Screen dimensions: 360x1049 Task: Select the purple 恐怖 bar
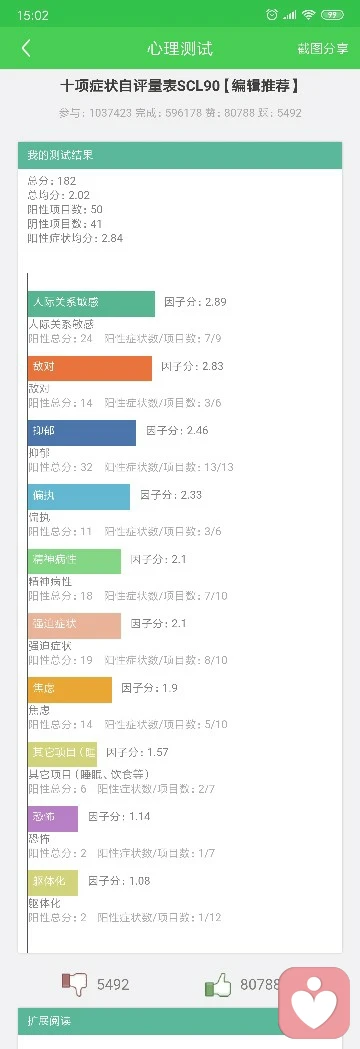53,818
